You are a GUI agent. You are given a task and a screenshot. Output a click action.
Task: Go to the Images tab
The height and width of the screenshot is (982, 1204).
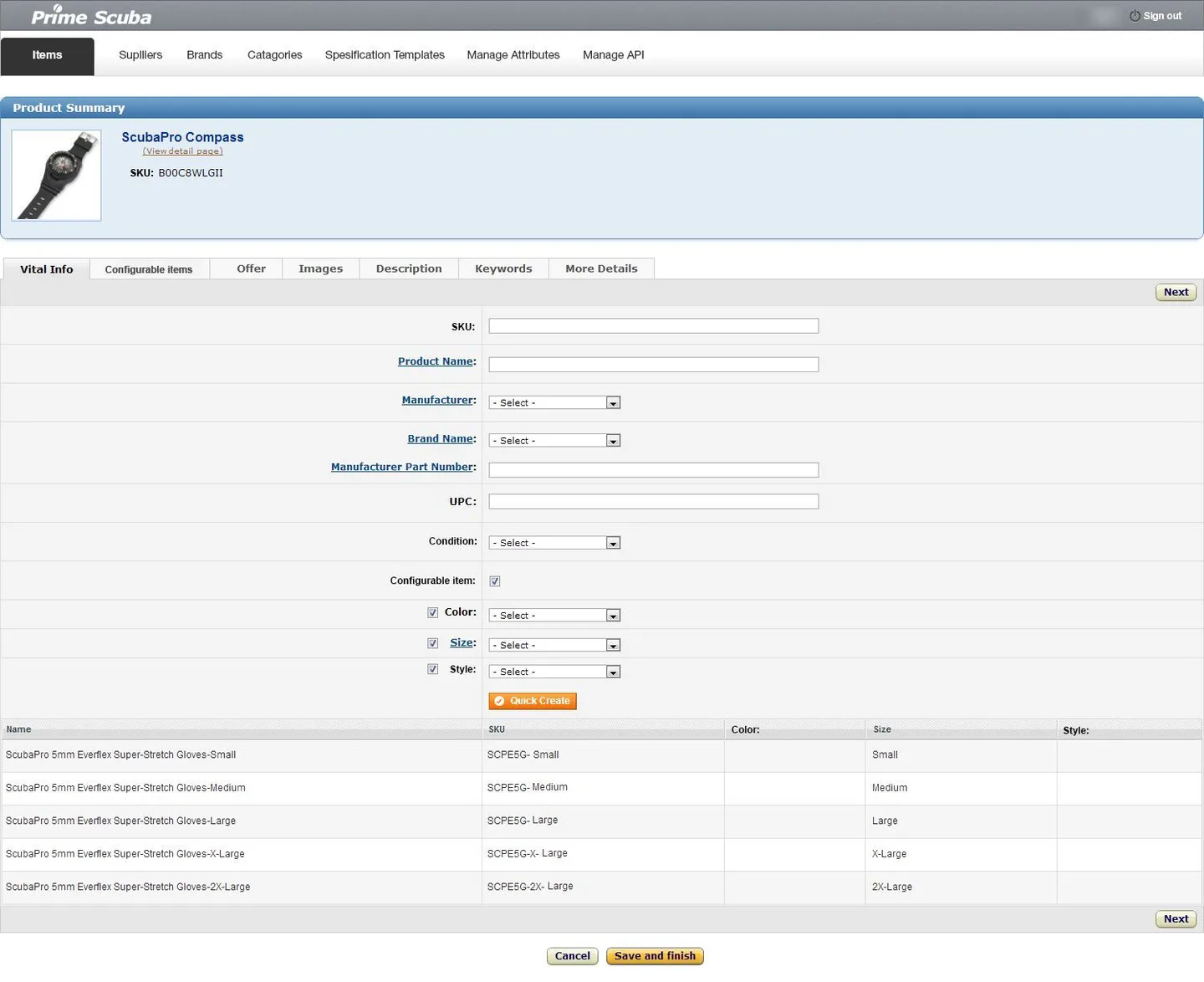click(321, 269)
